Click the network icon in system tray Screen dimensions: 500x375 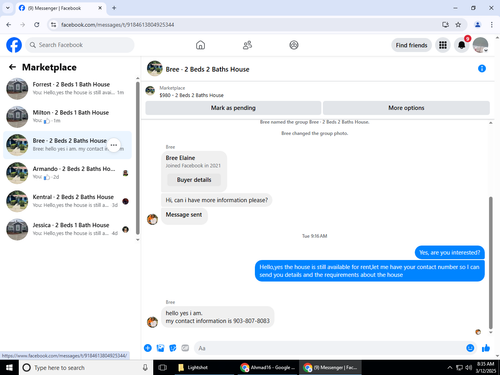[x=459, y=367]
